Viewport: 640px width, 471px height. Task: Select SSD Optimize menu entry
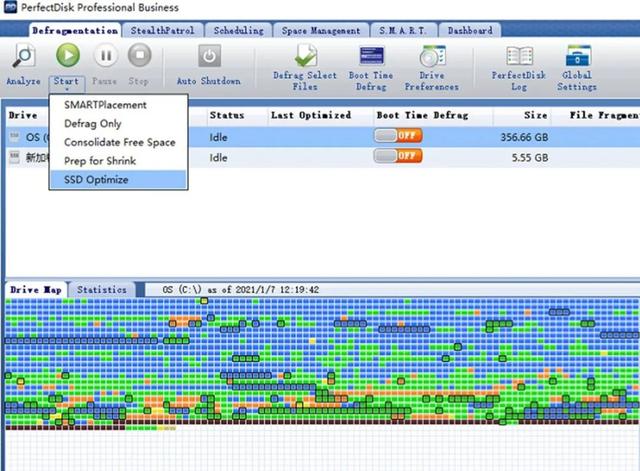118,180
